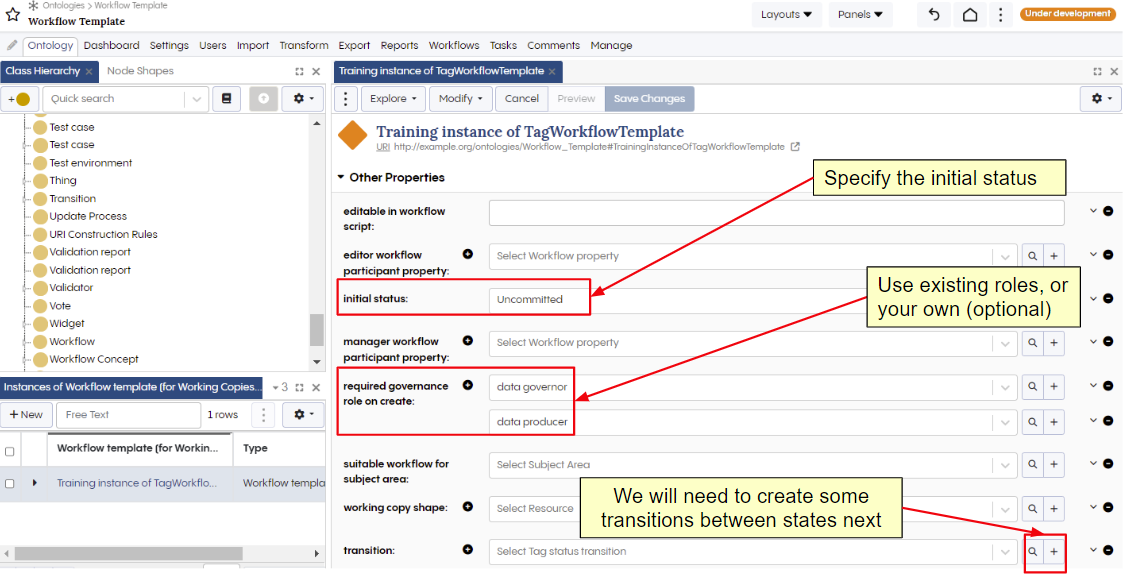Click the Class Hierarchy scroll down arrow
This screenshot has height=574, width=1127.
click(317, 362)
